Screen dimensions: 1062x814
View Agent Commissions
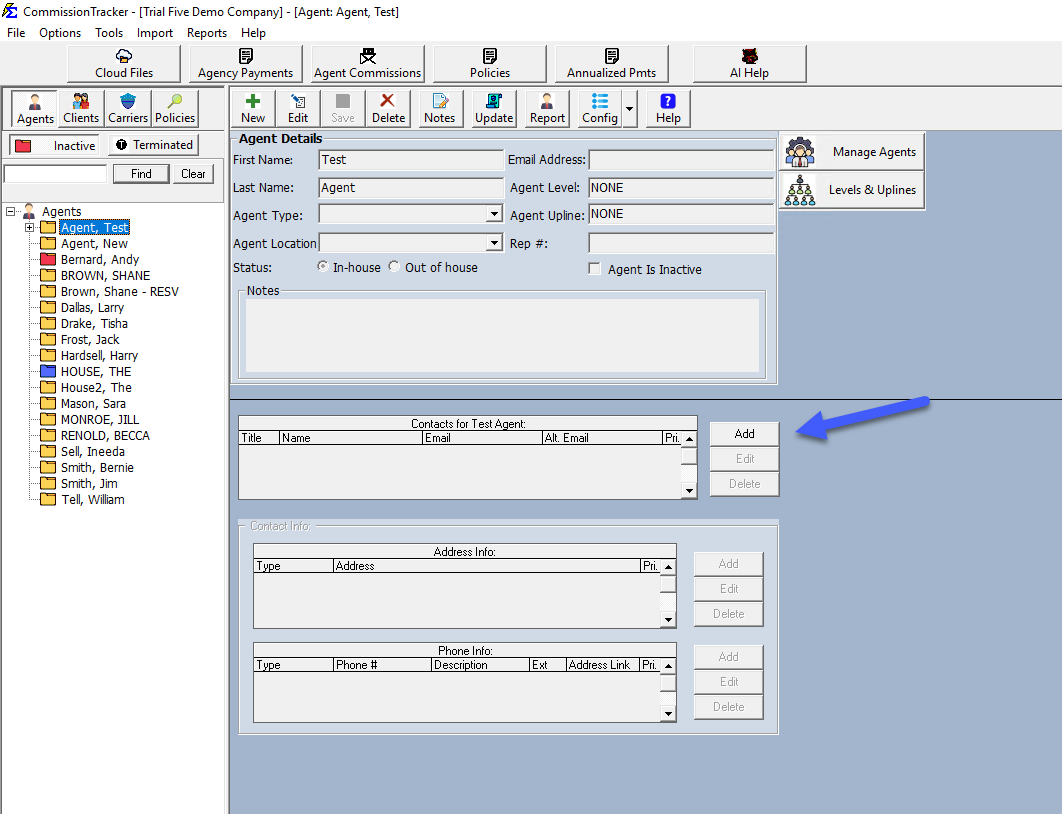366,63
